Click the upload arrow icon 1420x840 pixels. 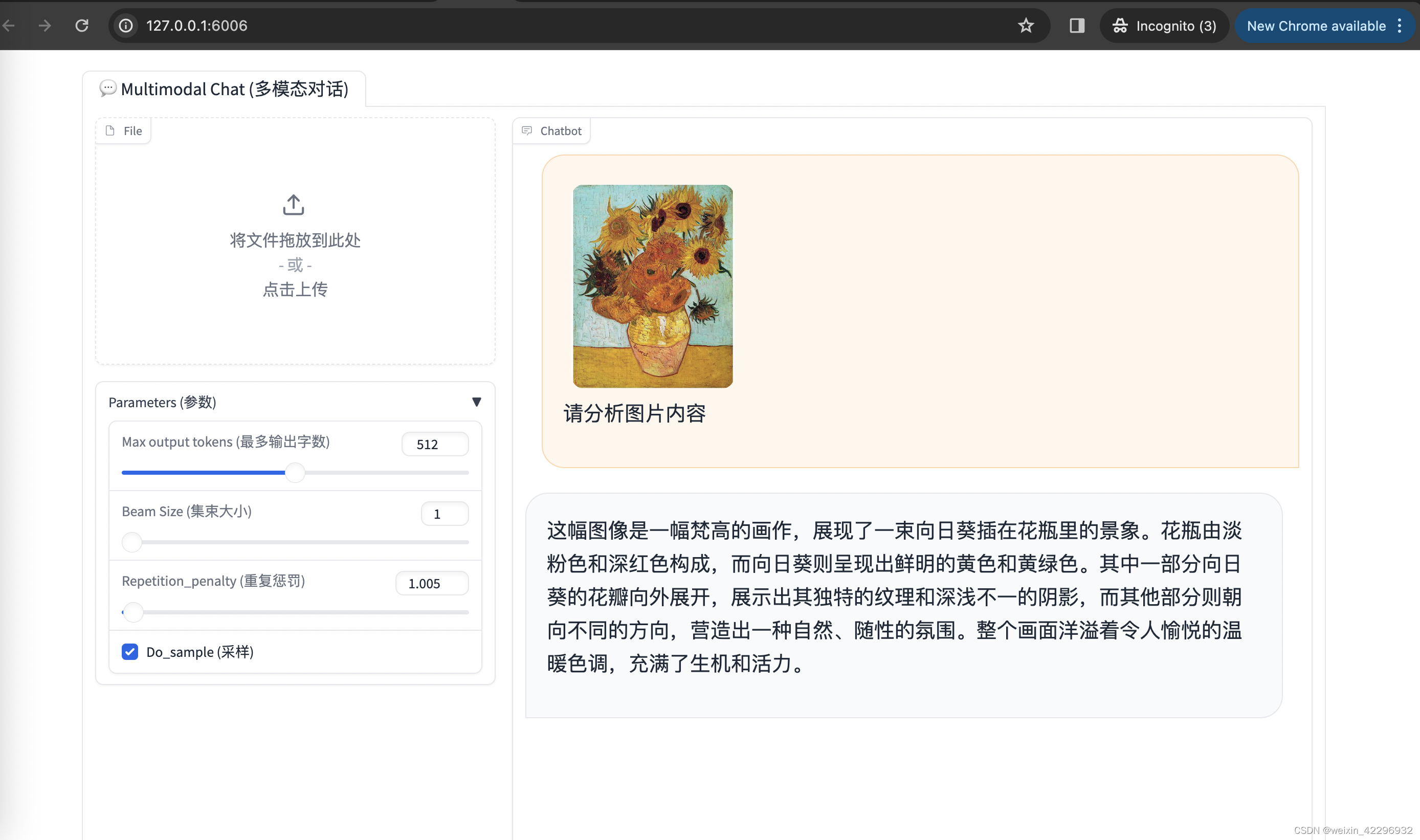pos(293,205)
